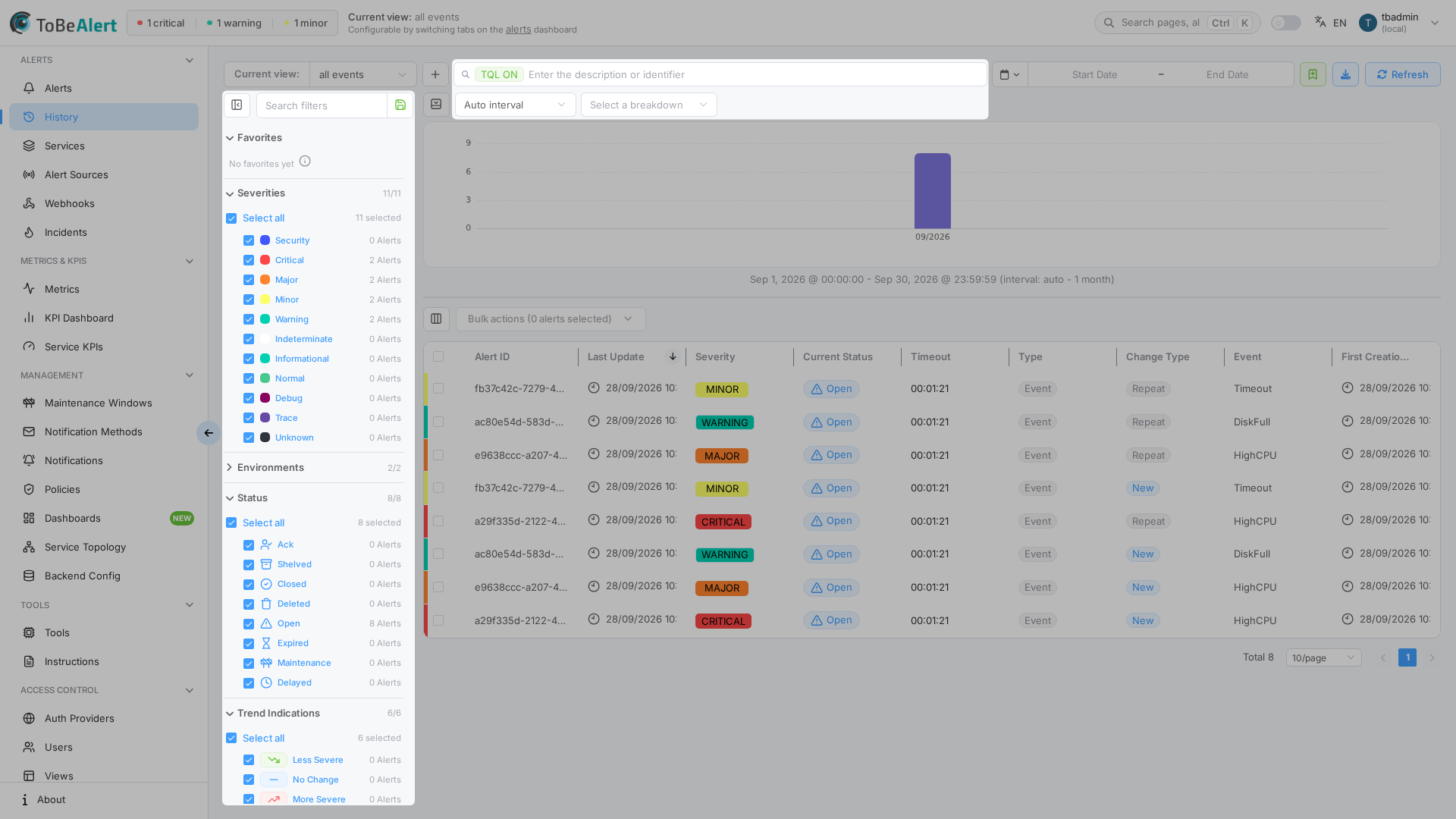Click the TQL ON toggle button
The width and height of the screenshot is (1456, 819).
499,74
